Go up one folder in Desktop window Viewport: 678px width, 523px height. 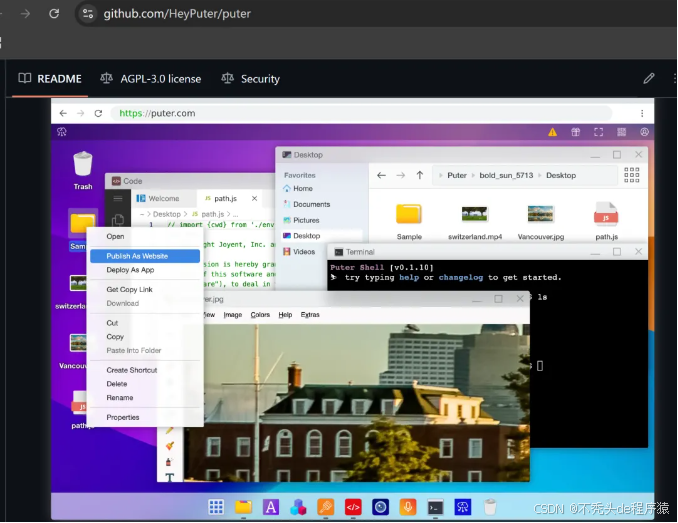point(420,175)
